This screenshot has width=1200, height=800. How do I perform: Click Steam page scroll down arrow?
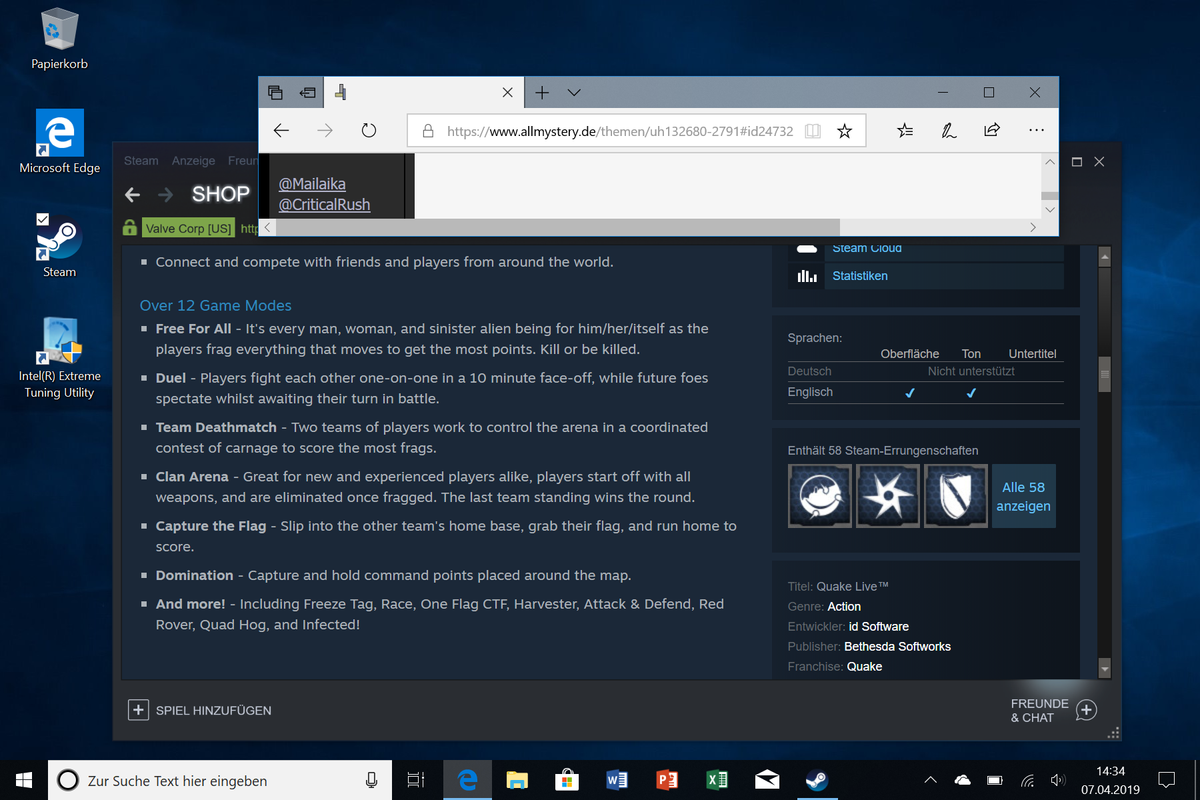[x=1104, y=668]
